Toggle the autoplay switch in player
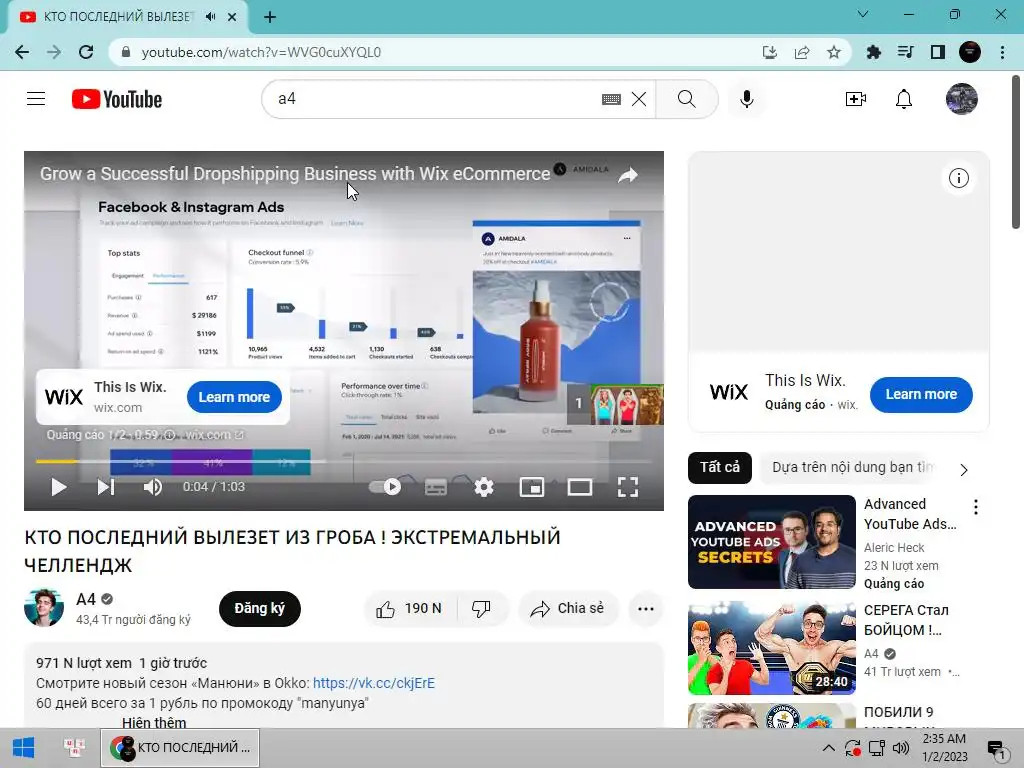Screen dimensions: 1024x768 [385, 487]
